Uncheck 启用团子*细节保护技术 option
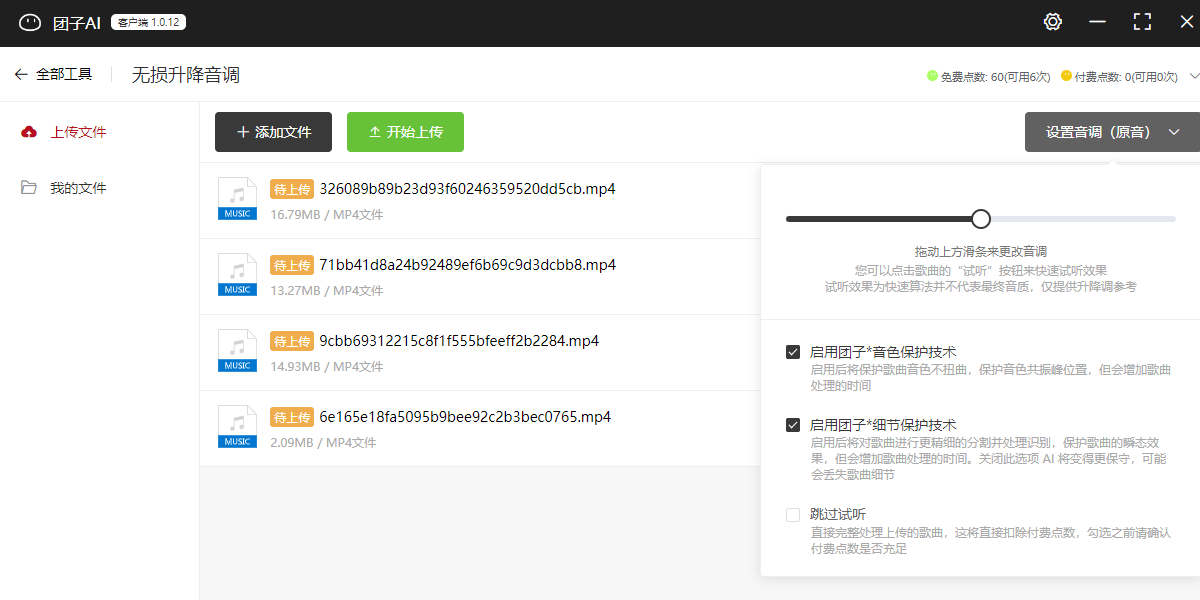This screenshot has height=600, width=1200. pos(793,425)
